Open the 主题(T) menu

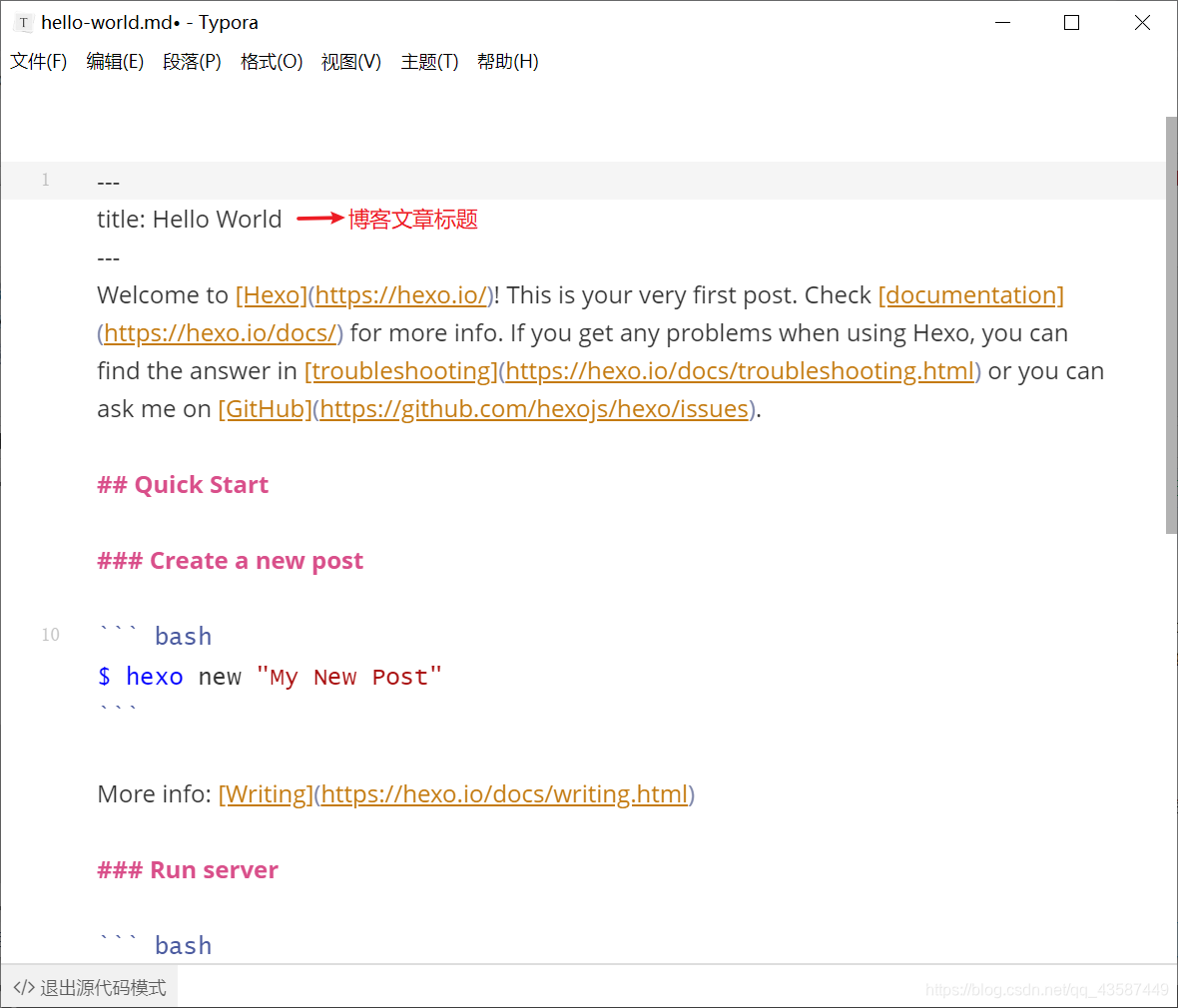[x=429, y=62]
